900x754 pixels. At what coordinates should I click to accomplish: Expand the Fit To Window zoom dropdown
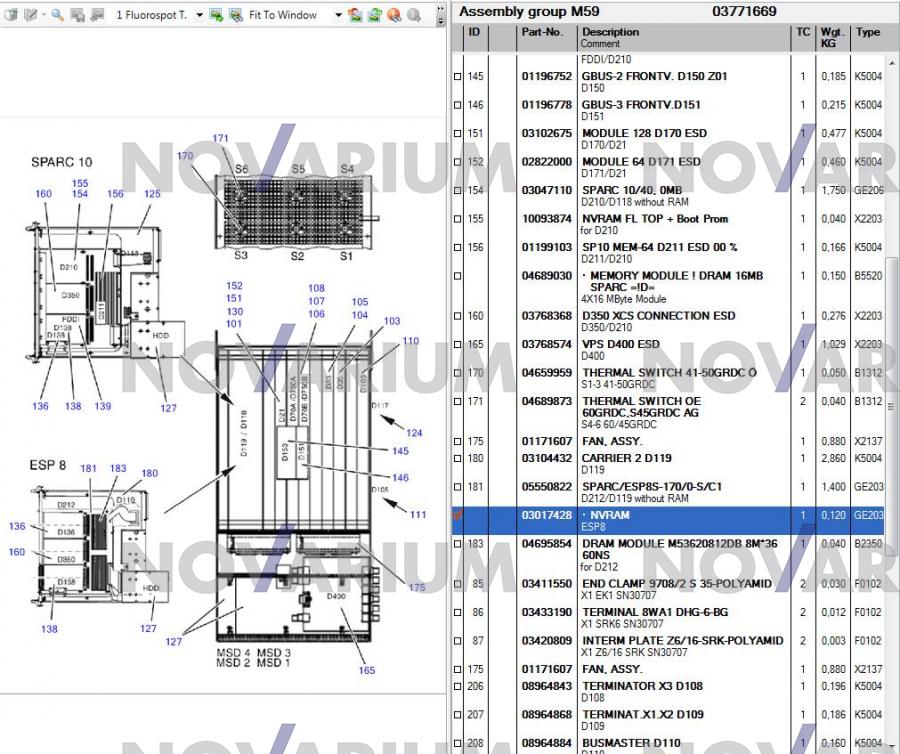pos(338,15)
